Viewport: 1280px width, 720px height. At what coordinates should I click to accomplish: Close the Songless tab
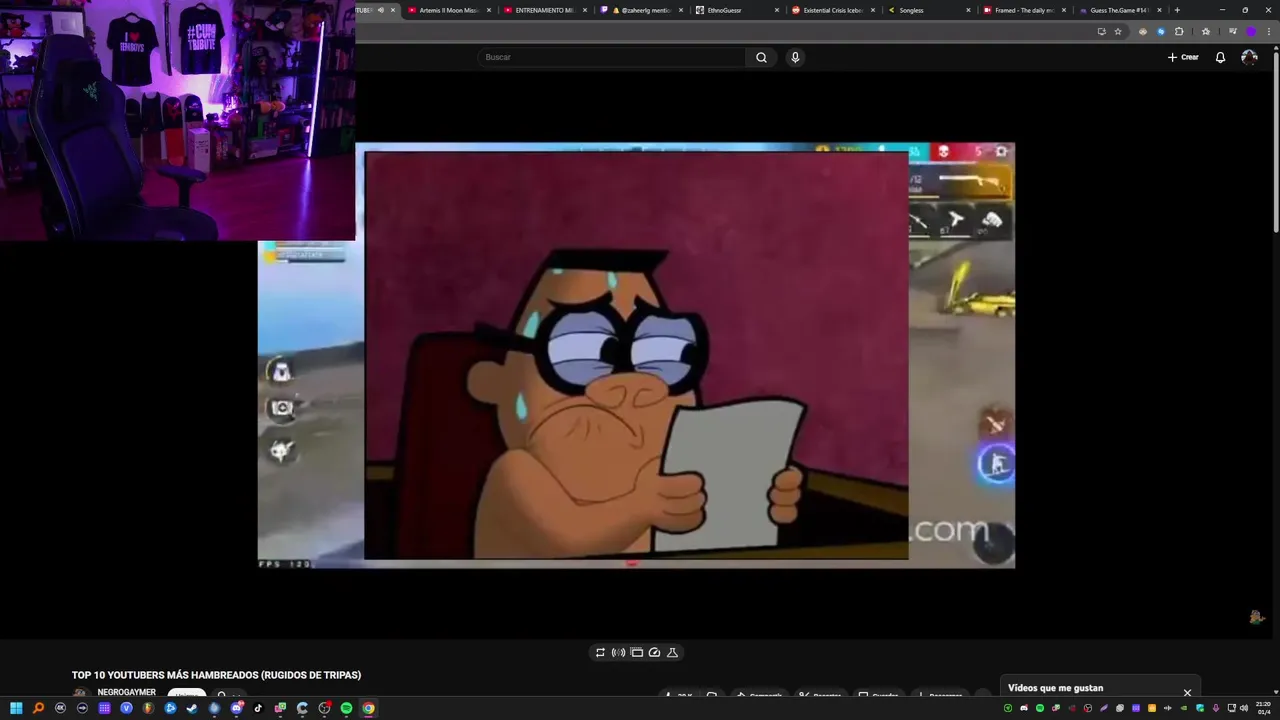[x=968, y=10]
